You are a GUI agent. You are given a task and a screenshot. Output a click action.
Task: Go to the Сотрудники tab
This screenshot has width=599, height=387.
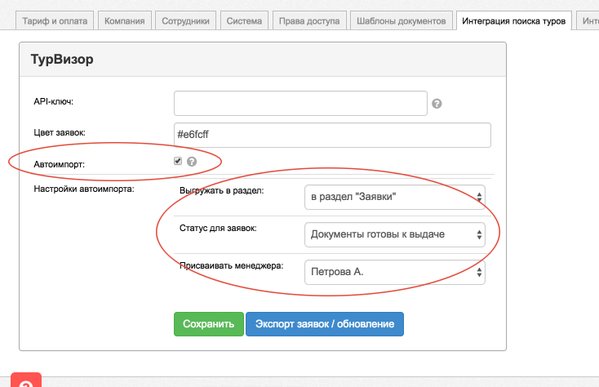pyautogui.click(x=185, y=21)
